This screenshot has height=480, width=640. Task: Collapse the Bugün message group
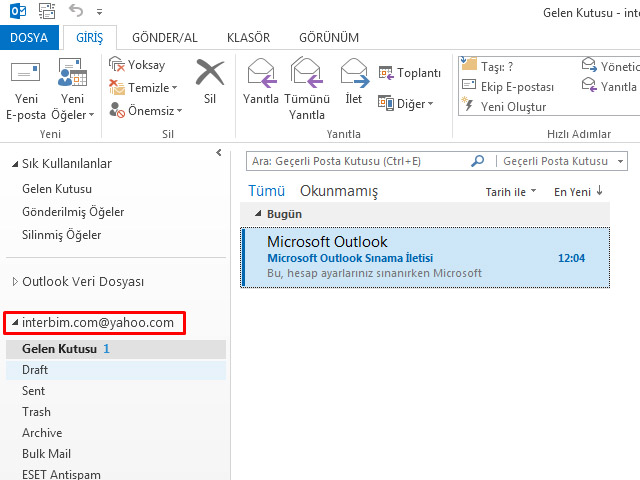coord(258,214)
